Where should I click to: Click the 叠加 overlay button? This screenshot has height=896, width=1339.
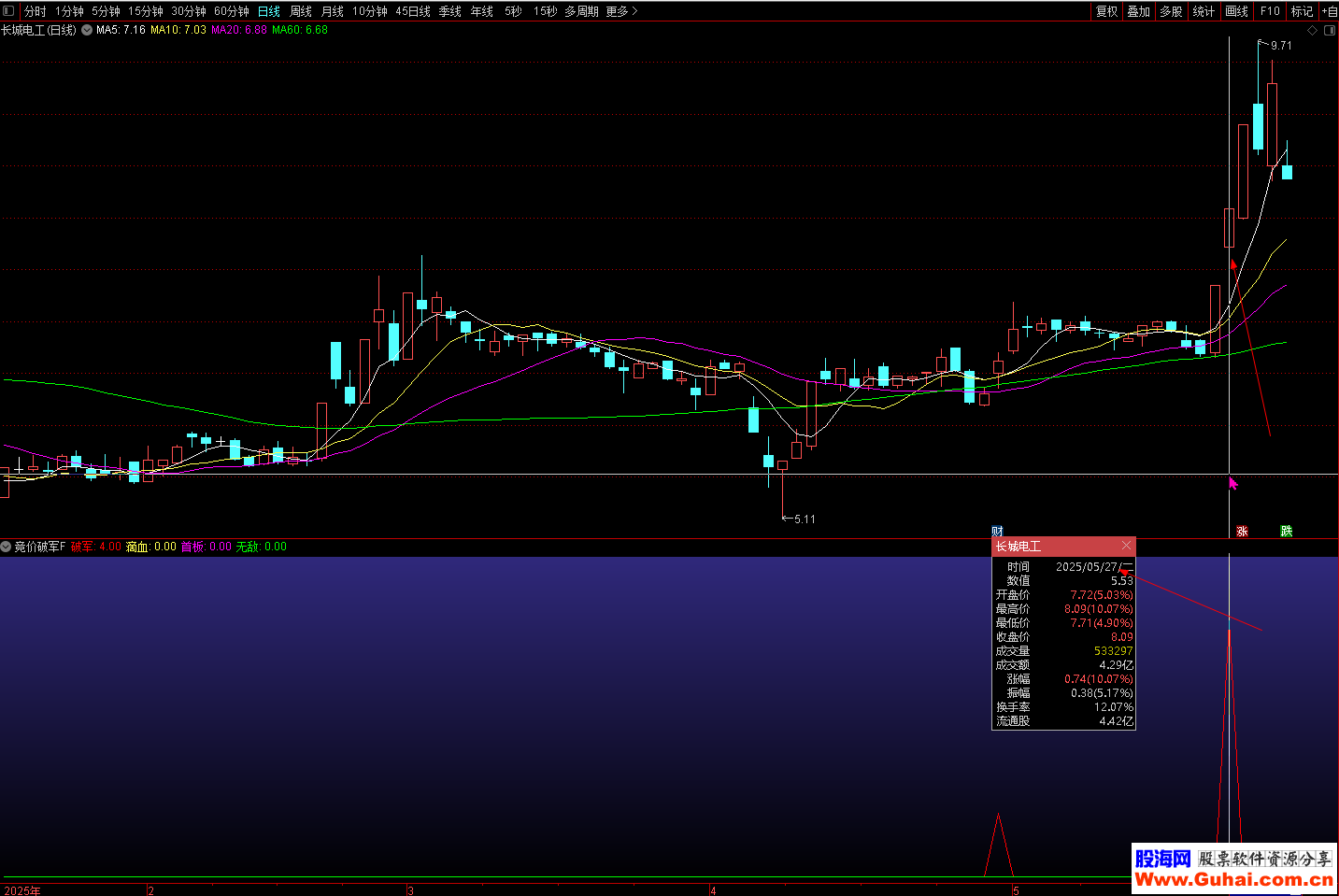[x=1139, y=11]
